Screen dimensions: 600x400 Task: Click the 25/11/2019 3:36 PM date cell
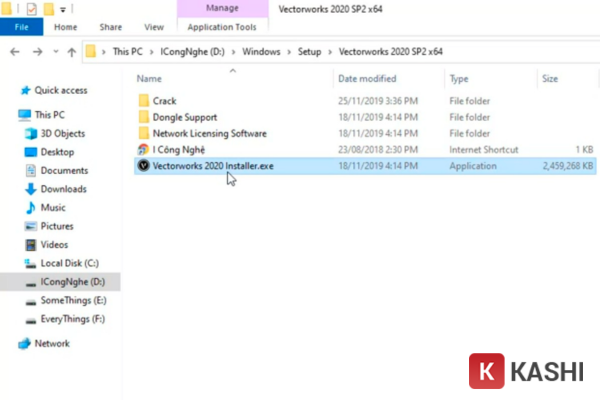378,101
